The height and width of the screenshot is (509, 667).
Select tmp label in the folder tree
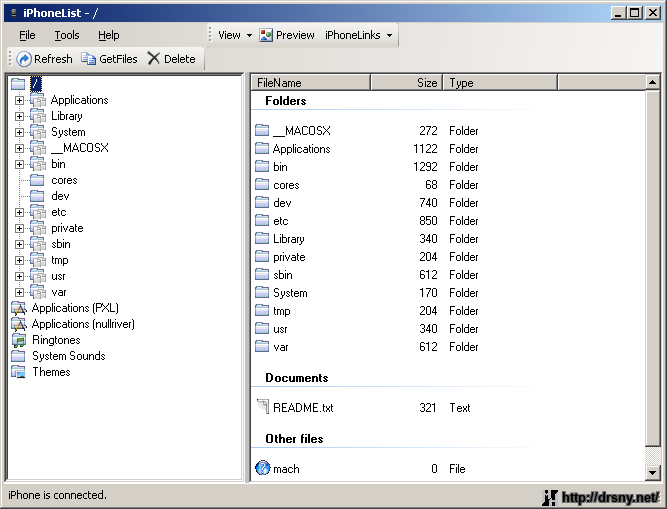coord(60,260)
